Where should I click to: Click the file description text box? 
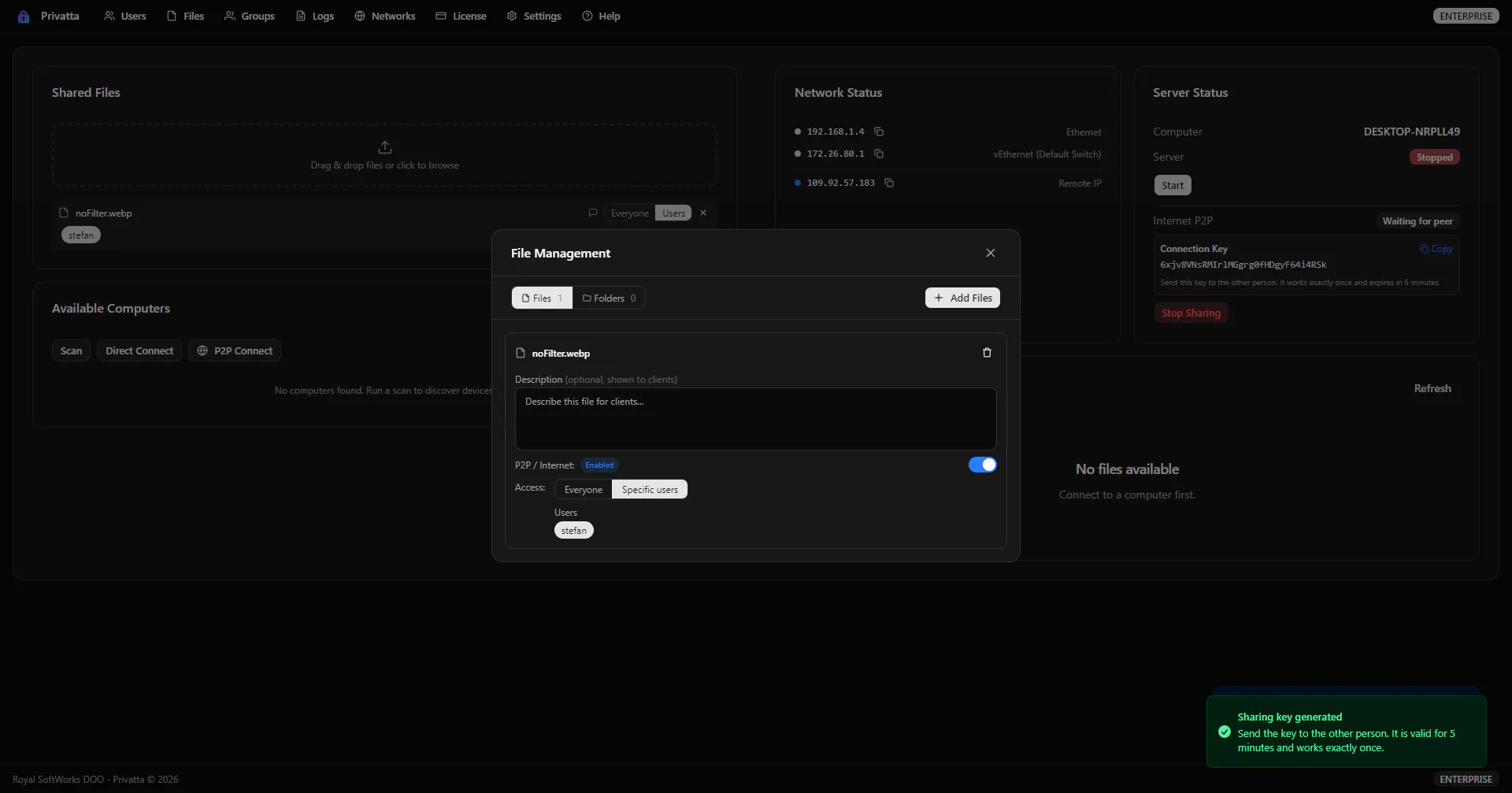(x=756, y=419)
